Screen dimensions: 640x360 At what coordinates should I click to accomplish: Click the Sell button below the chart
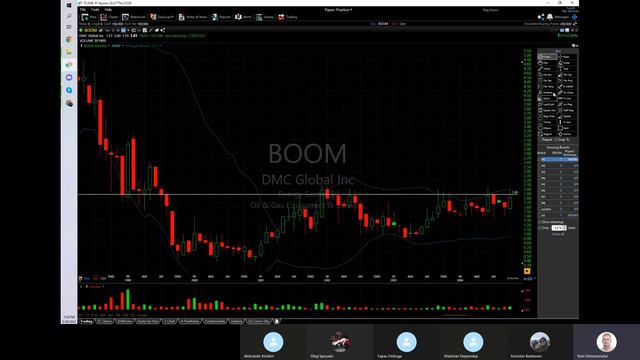(x=95, y=278)
